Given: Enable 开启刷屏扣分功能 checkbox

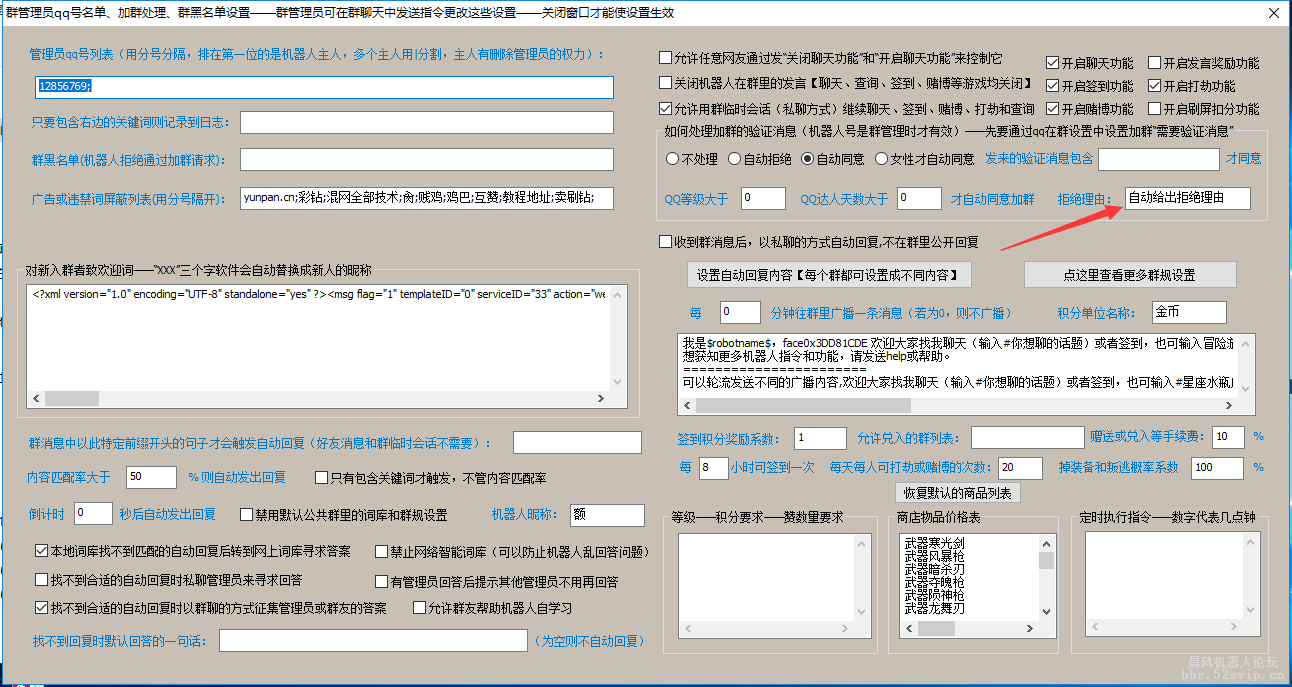Looking at the screenshot, I should [x=1155, y=109].
